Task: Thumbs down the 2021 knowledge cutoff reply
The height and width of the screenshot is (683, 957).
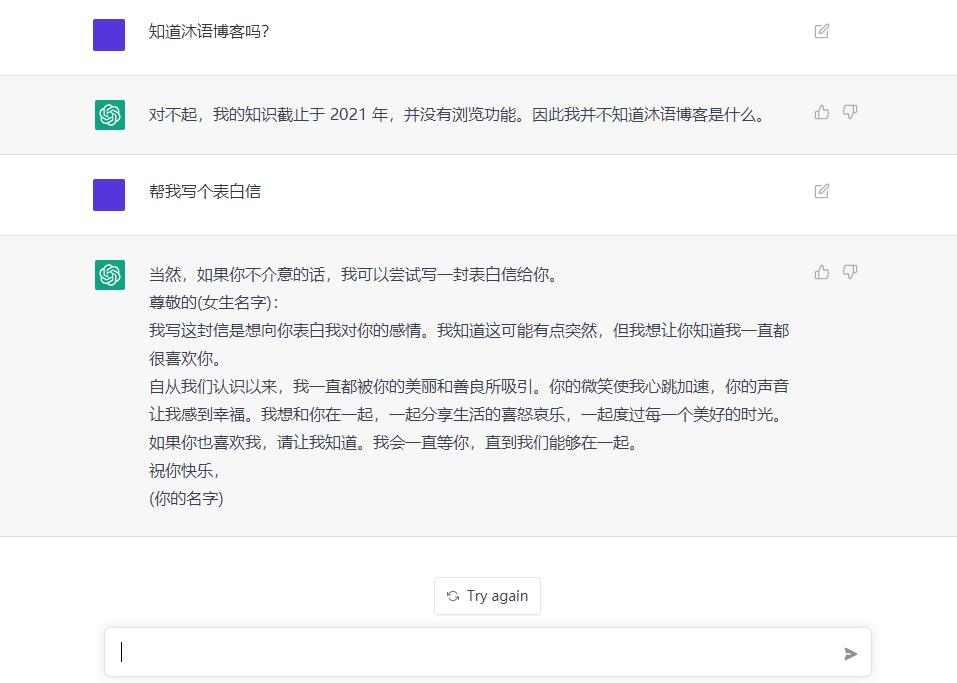Action: click(x=850, y=112)
